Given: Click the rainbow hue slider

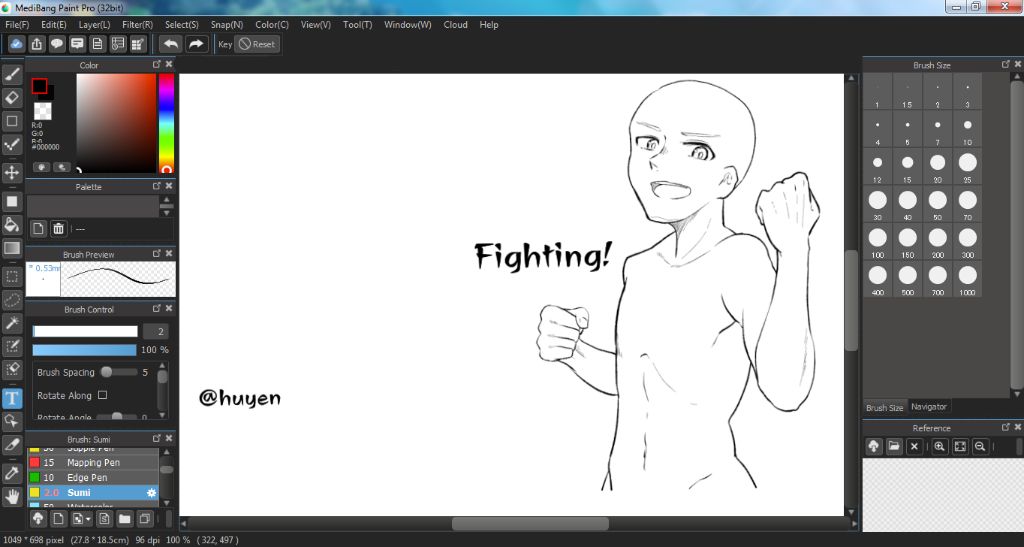Looking at the screenshot, I should click(167, 123).
